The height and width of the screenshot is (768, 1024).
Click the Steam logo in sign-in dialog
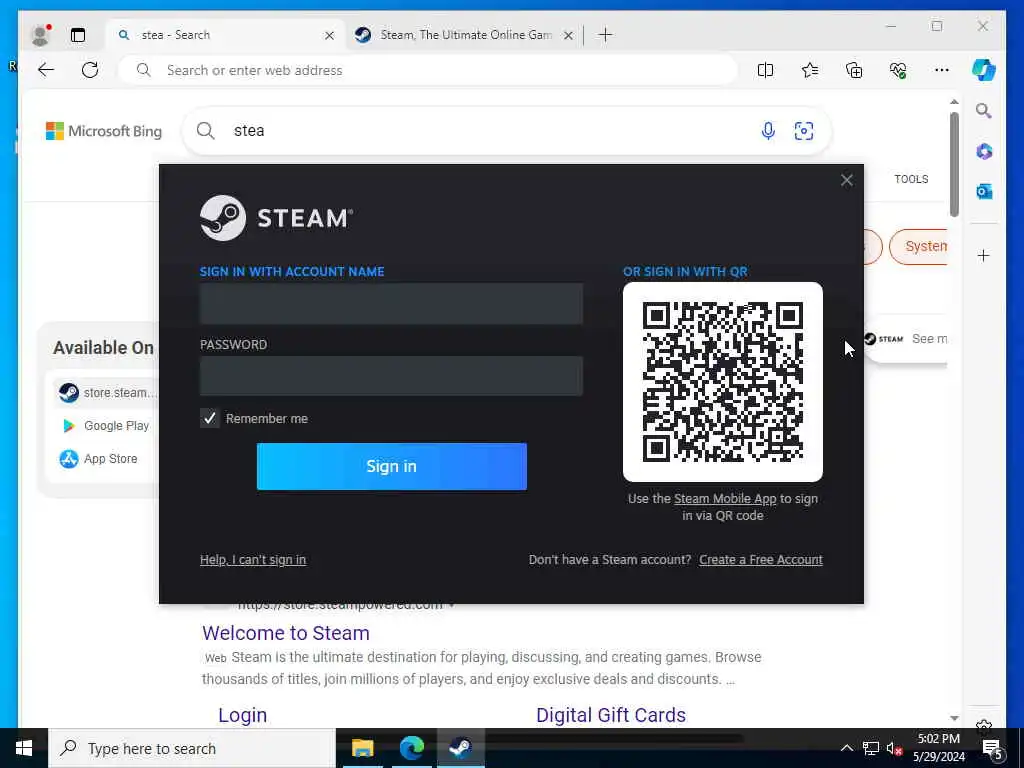(276, 218)
